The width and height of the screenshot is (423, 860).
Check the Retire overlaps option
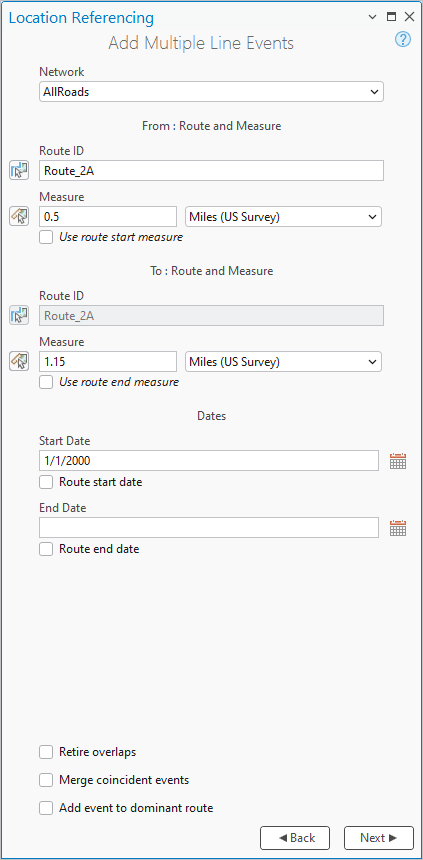pyautogui.click(x=46, y=752)
